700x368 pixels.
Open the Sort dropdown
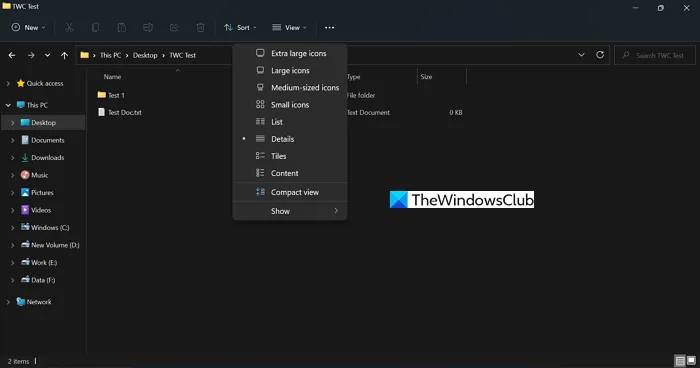click(x=240, y=28)
